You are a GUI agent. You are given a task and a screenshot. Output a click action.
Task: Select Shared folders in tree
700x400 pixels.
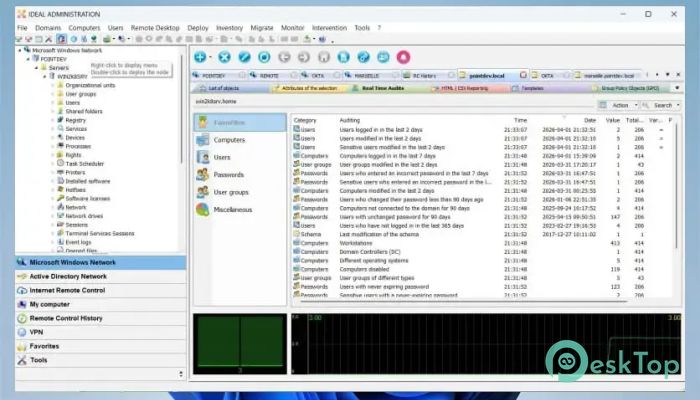[83, 111]
